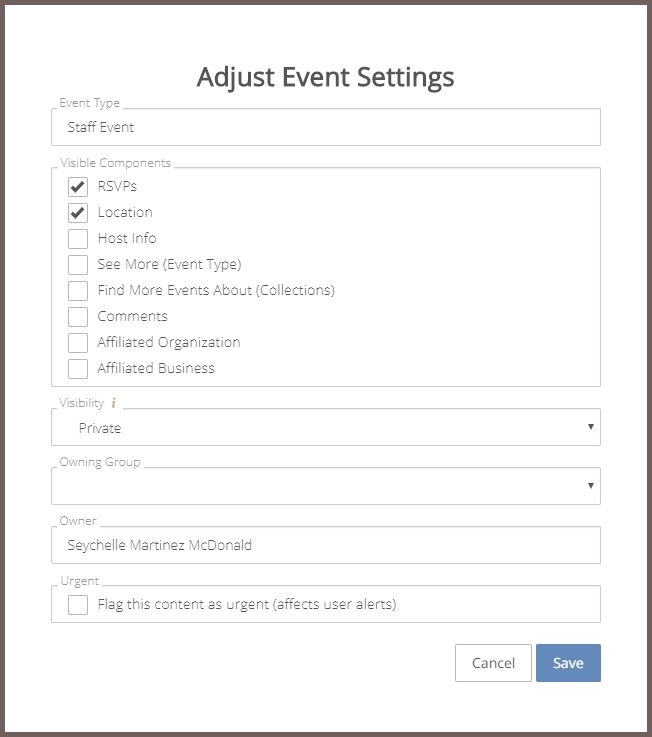Cancel adjusting event settings
652x737 pixels.
[x=493, y=663]
